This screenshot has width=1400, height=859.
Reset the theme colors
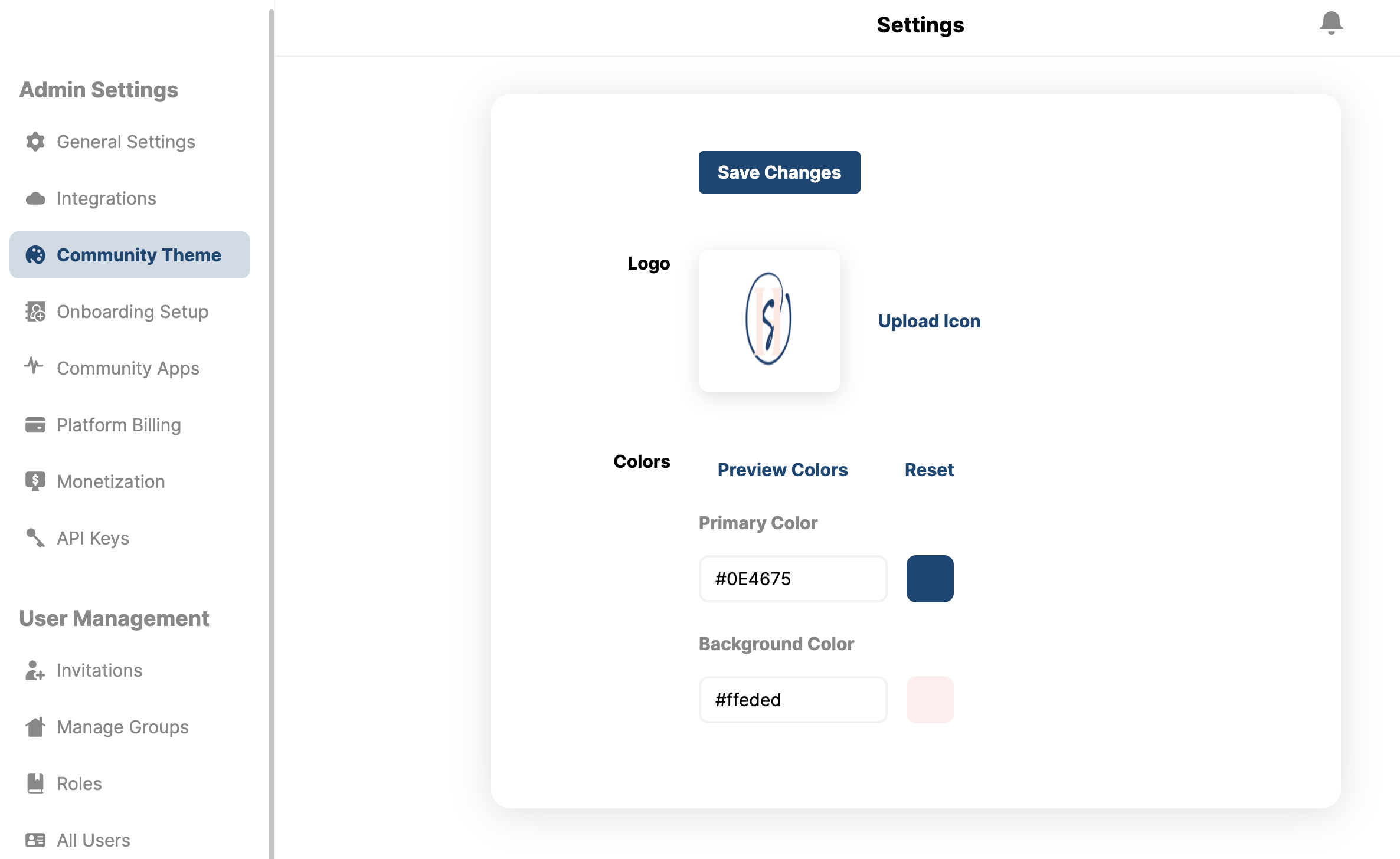[929, 470]
